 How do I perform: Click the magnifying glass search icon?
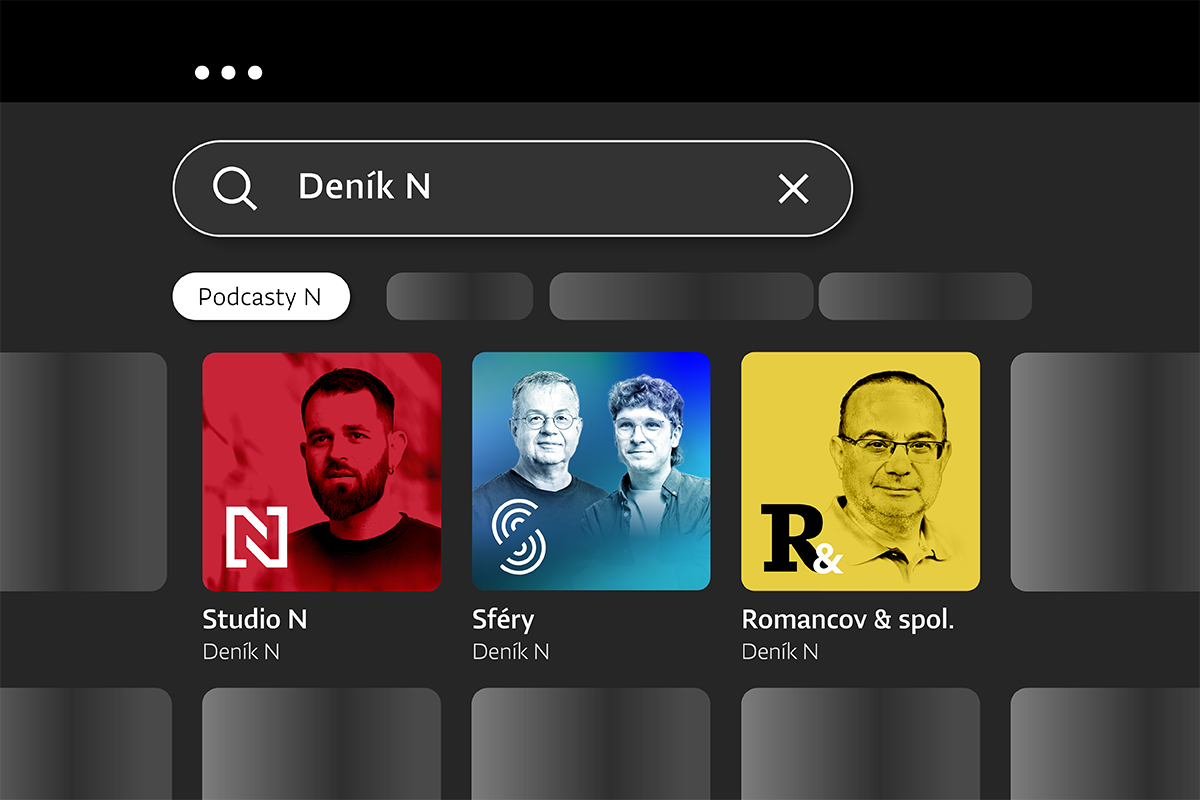(235, 188)
